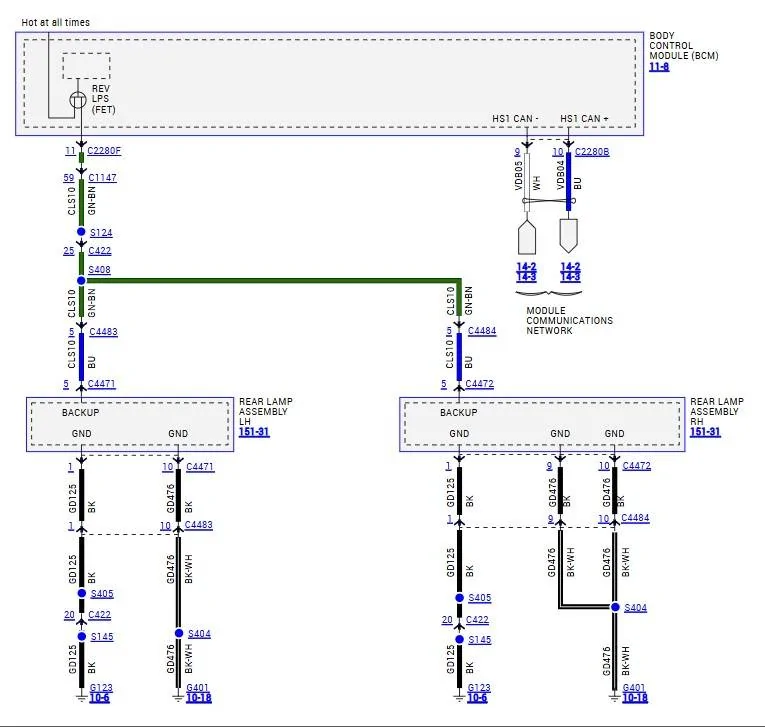The width and height of the screenshot is (765, 727).
Task: Click 'HS1 CAN -' label in BCM
Action: coord(515,119)
